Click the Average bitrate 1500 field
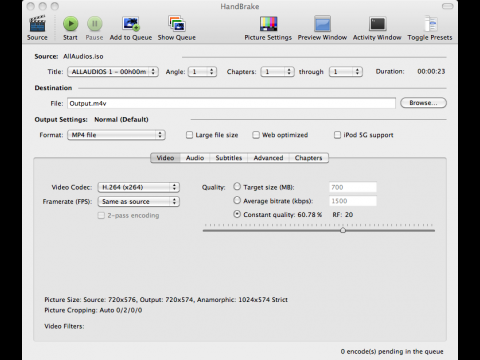The height and width of the screenshot is (360, 480). click(353, 201)
